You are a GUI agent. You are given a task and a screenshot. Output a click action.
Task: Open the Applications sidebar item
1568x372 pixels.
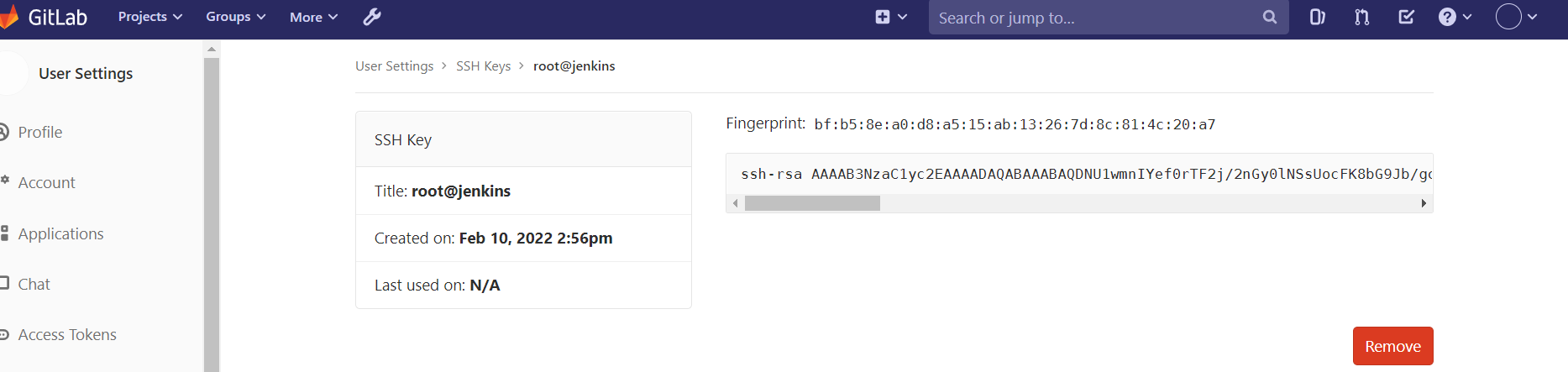pyautogui.click(x=60, y=233)
